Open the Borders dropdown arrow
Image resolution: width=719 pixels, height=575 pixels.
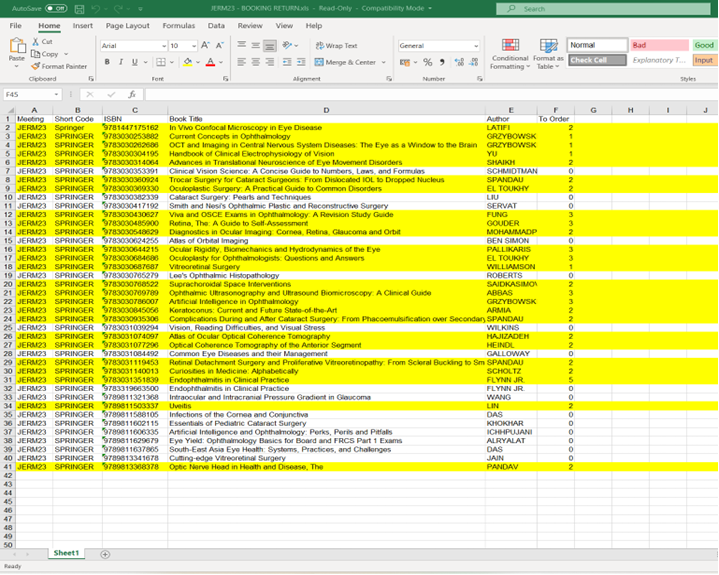point(171,62)
